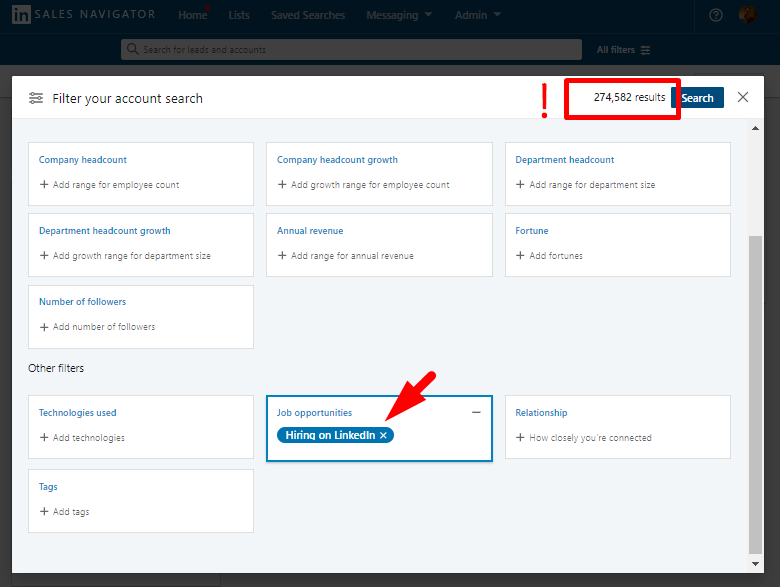
Task: Click the Filter your account search title
Action: pyautogui.click(x=127, y=98)
